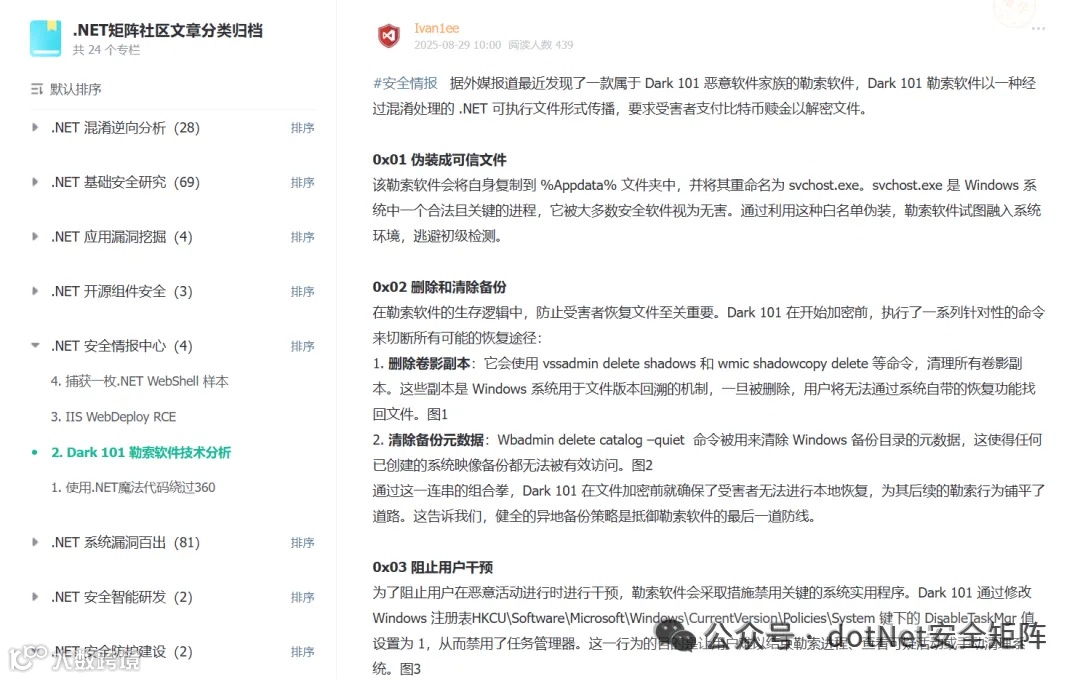Collapse the .NET 安全情报中心 category
Image resolution: width=1080 pixels, height=679 pixels.
(x=35, y=345)
